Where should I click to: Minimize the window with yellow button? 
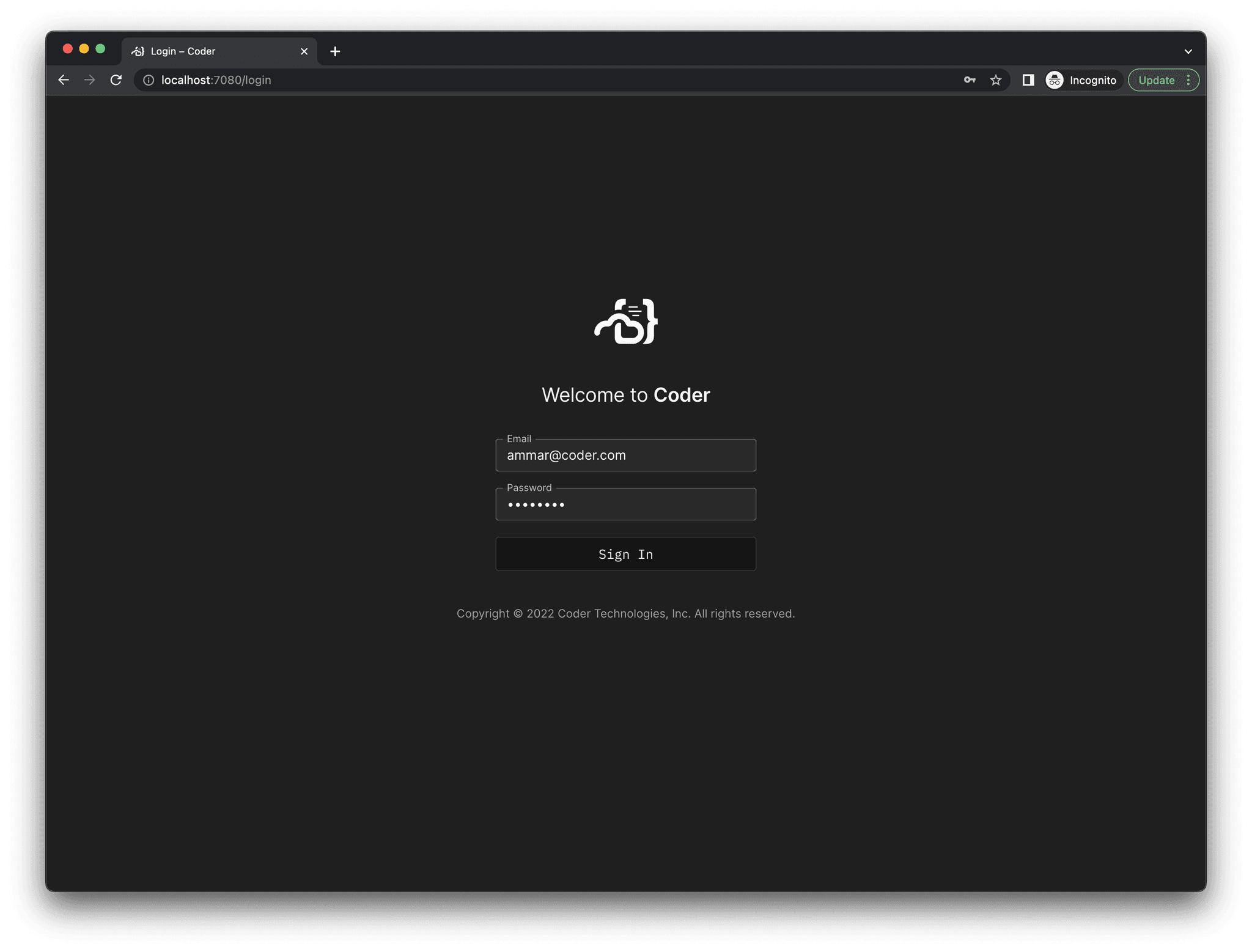tap(84, 49)
